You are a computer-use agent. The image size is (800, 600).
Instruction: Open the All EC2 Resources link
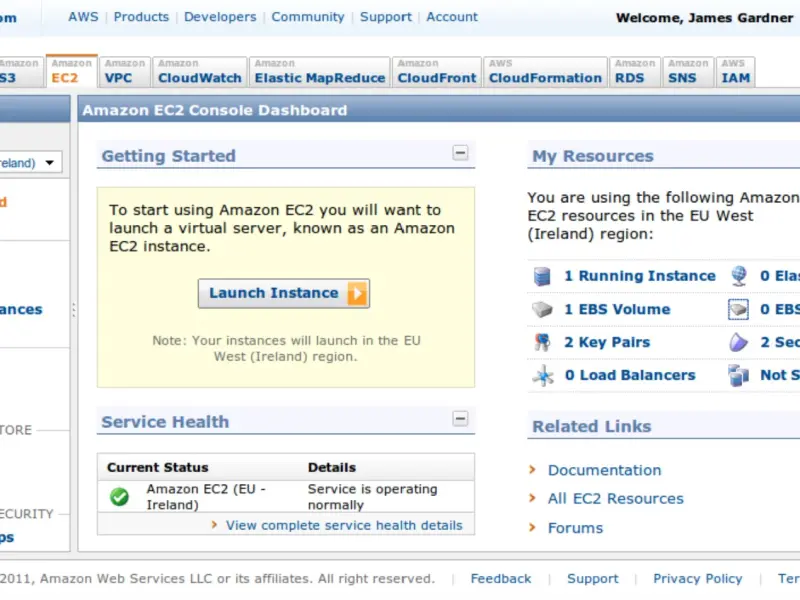click(x=616, y=498)
